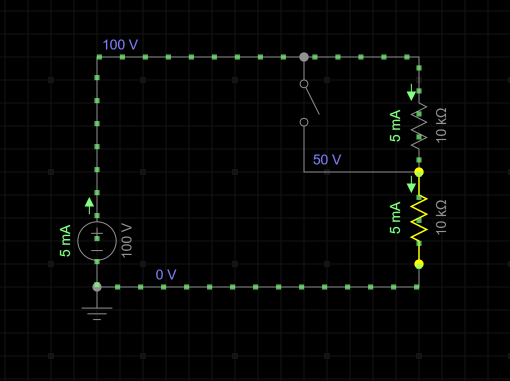Select the highlighted yellow lower 10 kΩ resistor
Screen dimensions: 510x381
click(x=419, y=218)
